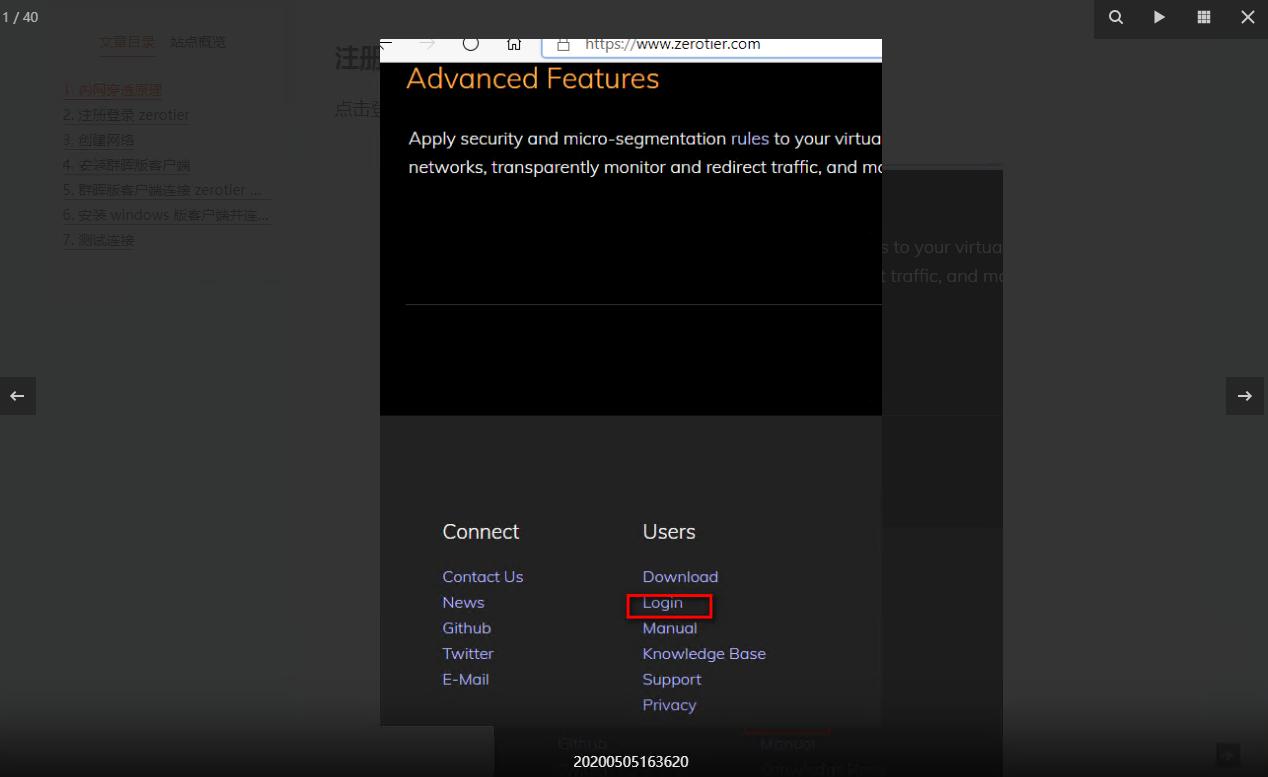
Task: Click the 'Connect' column heading
Action: pyautogui.click(x=481, y=532)
